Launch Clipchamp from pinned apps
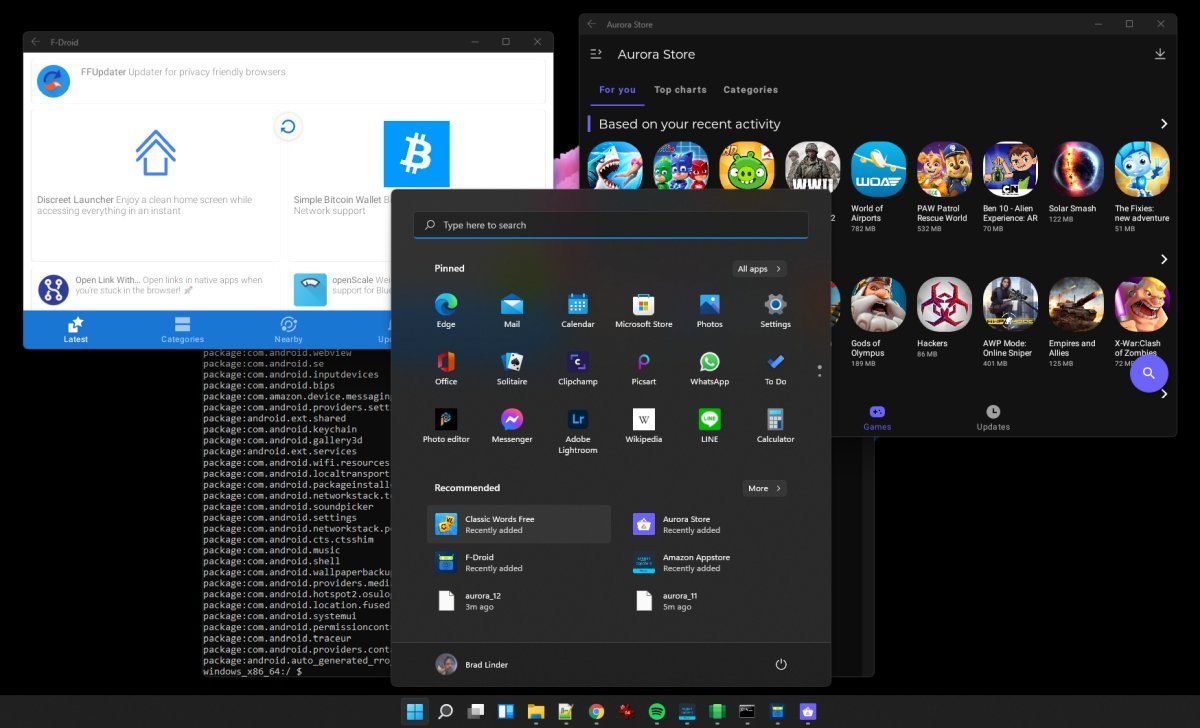This screenshot has width=1200, height=728. coord(578,368)
